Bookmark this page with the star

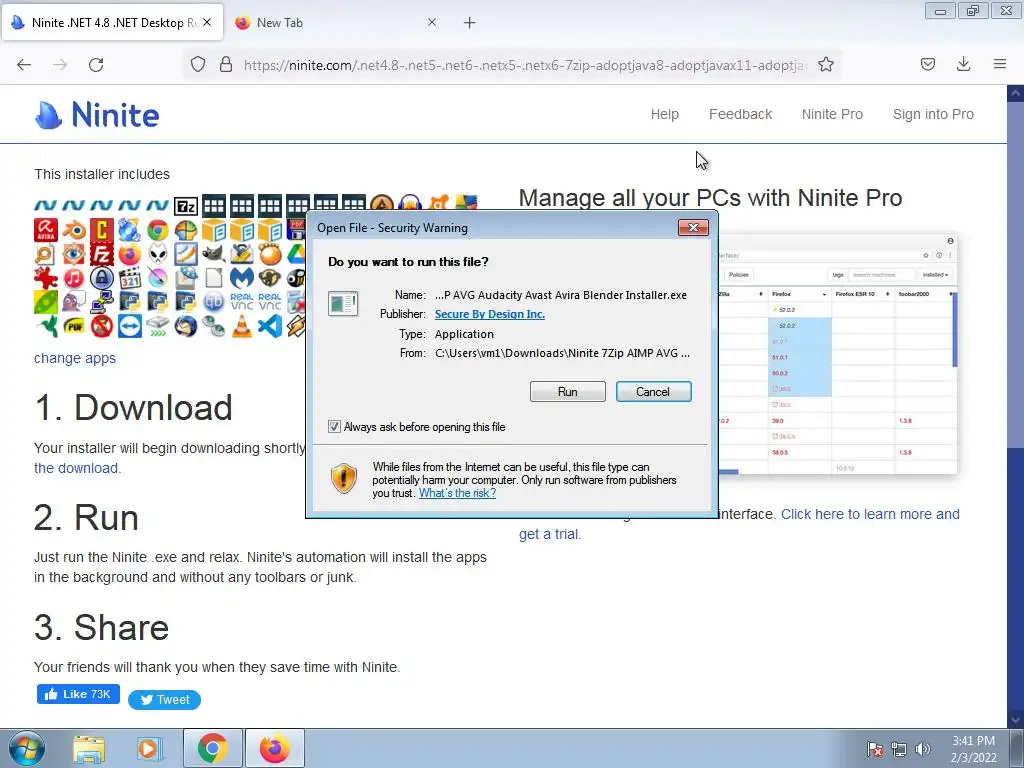click(825, 64)
